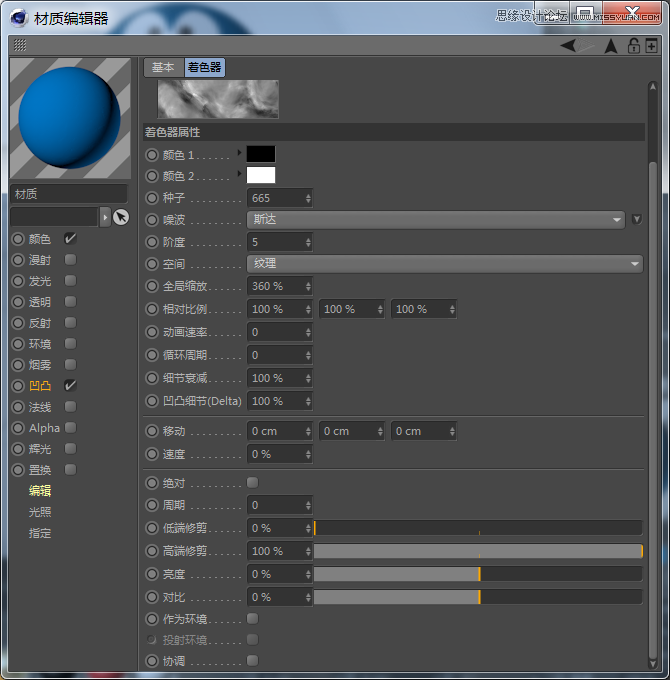Check the 绝对 checkbox
The width and height of the screenshot is (670, 680).
pos(252,483)
